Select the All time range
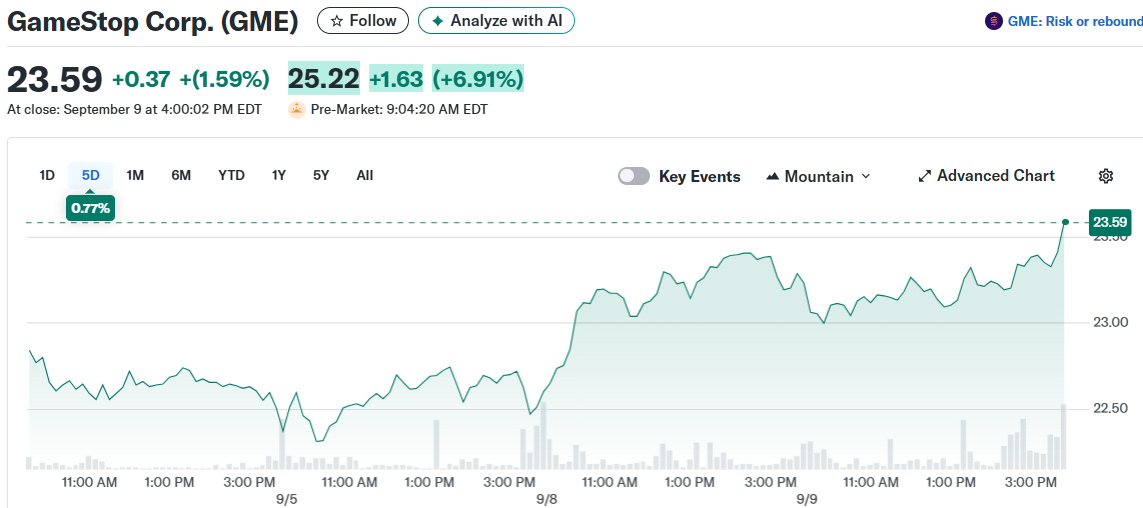The width and height of the screenshot is (1143, 508). 365,176
